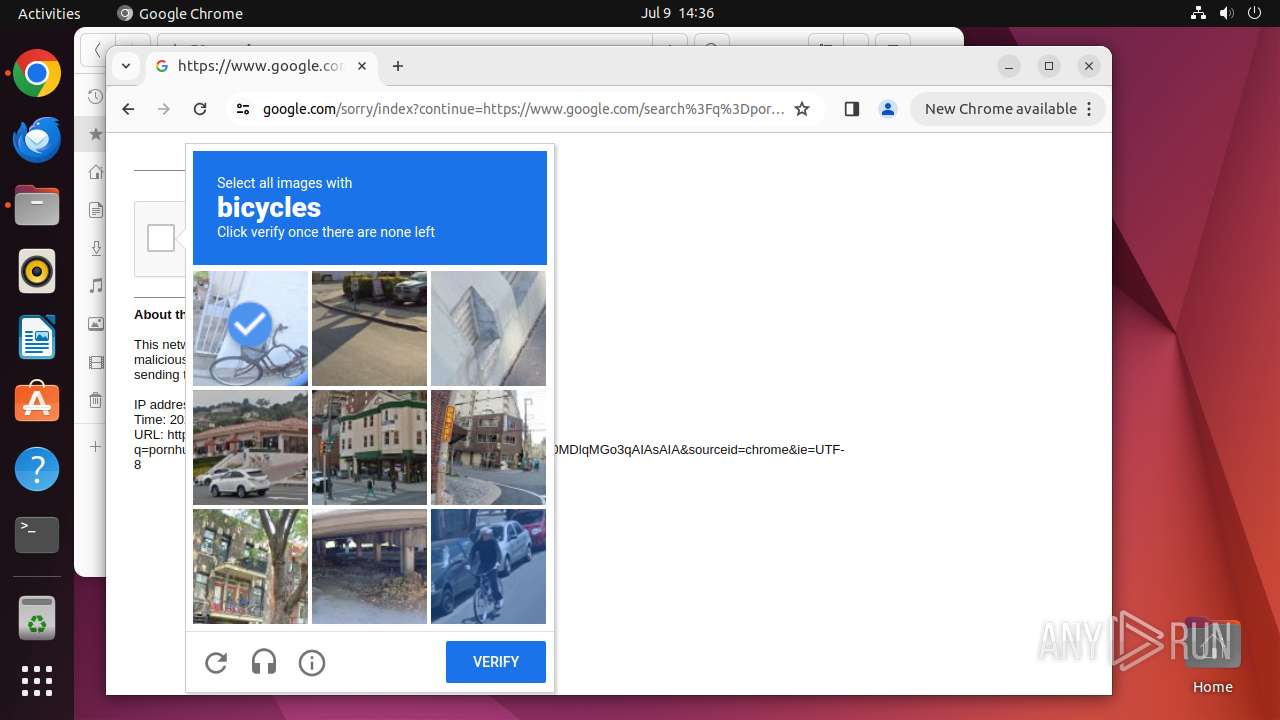
Task: View site information icon in address bar
Action: point(243,109)
